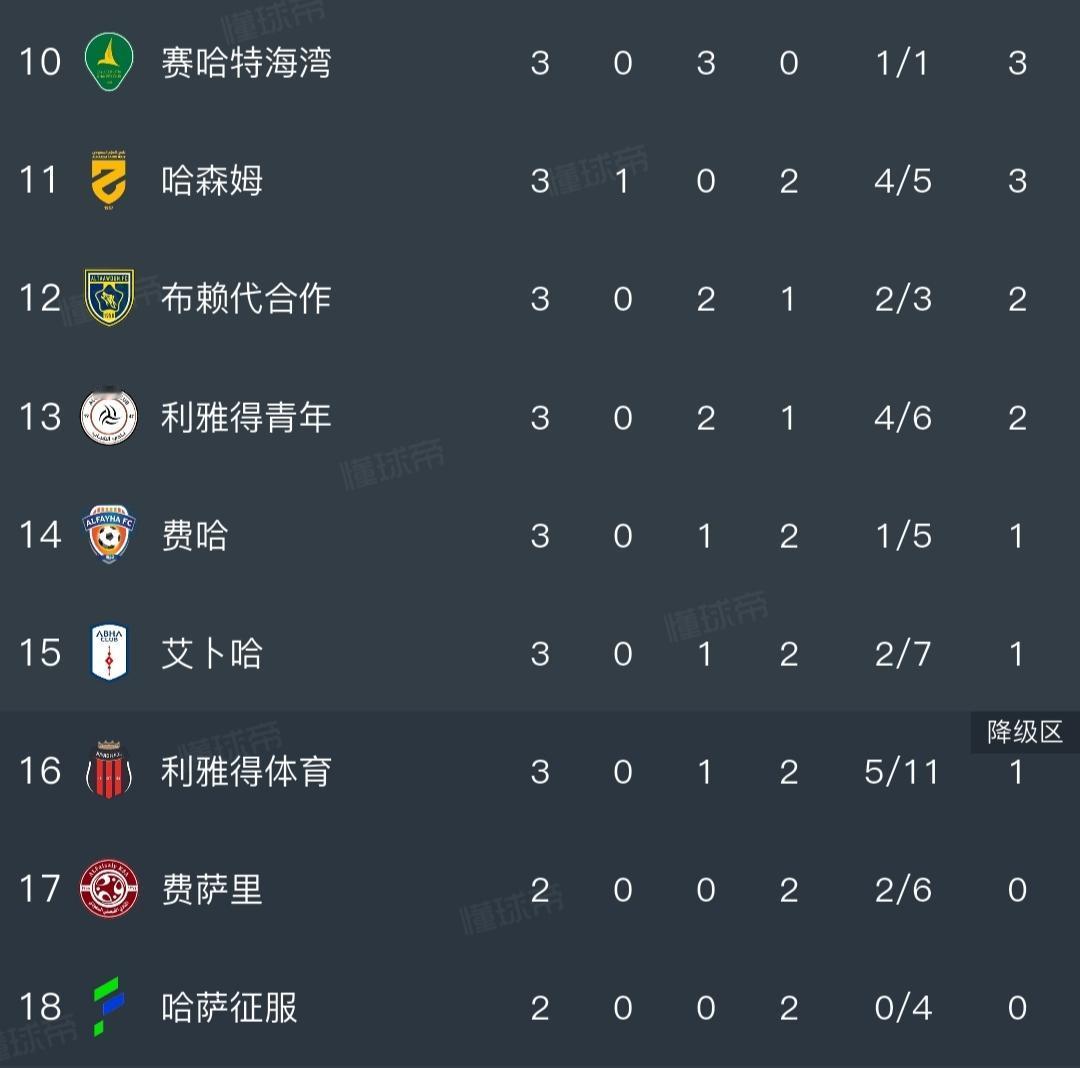Tap the 艾卜哈 Abha Club badge
The height and width of the screenshot is (1068, 1080).
pos(109,652)
